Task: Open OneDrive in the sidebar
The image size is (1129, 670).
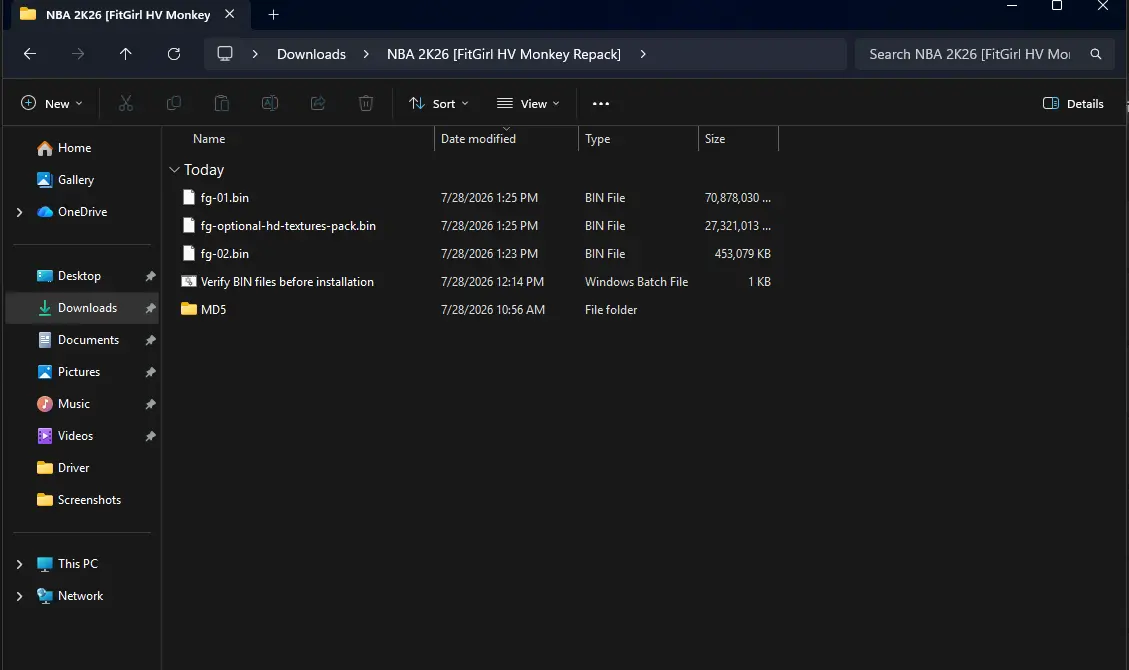Action: tap(82, 212)
